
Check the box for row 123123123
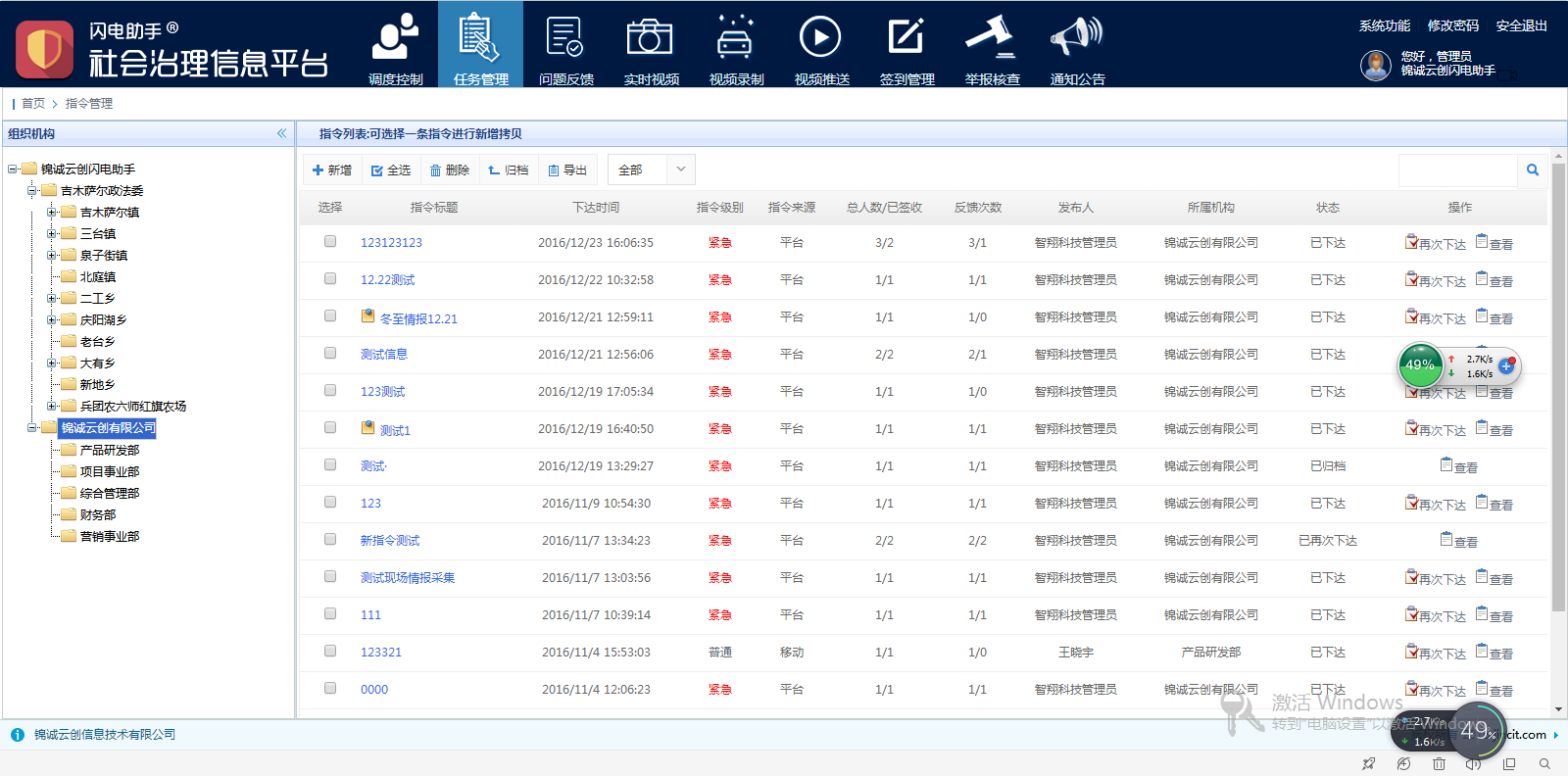pos(330,242)
